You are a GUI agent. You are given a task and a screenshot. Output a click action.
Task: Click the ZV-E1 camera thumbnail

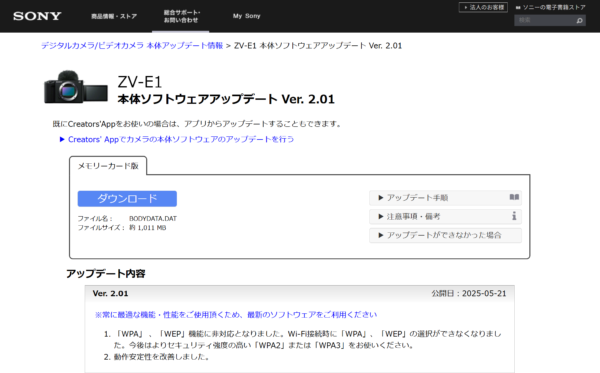click(76, 87)
